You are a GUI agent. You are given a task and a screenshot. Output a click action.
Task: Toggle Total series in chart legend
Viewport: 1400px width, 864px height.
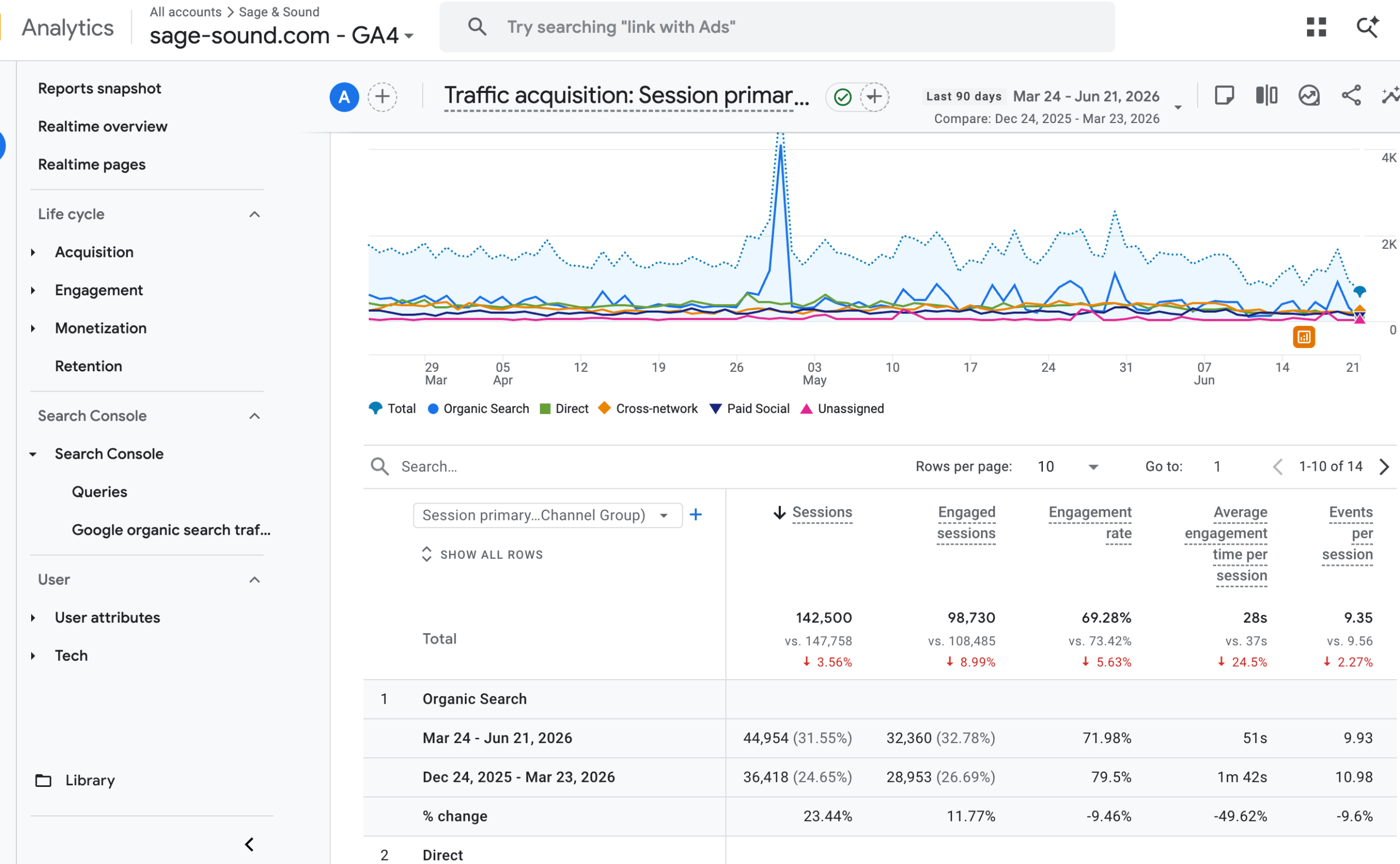pyautogui.click(x=393, y=408)
